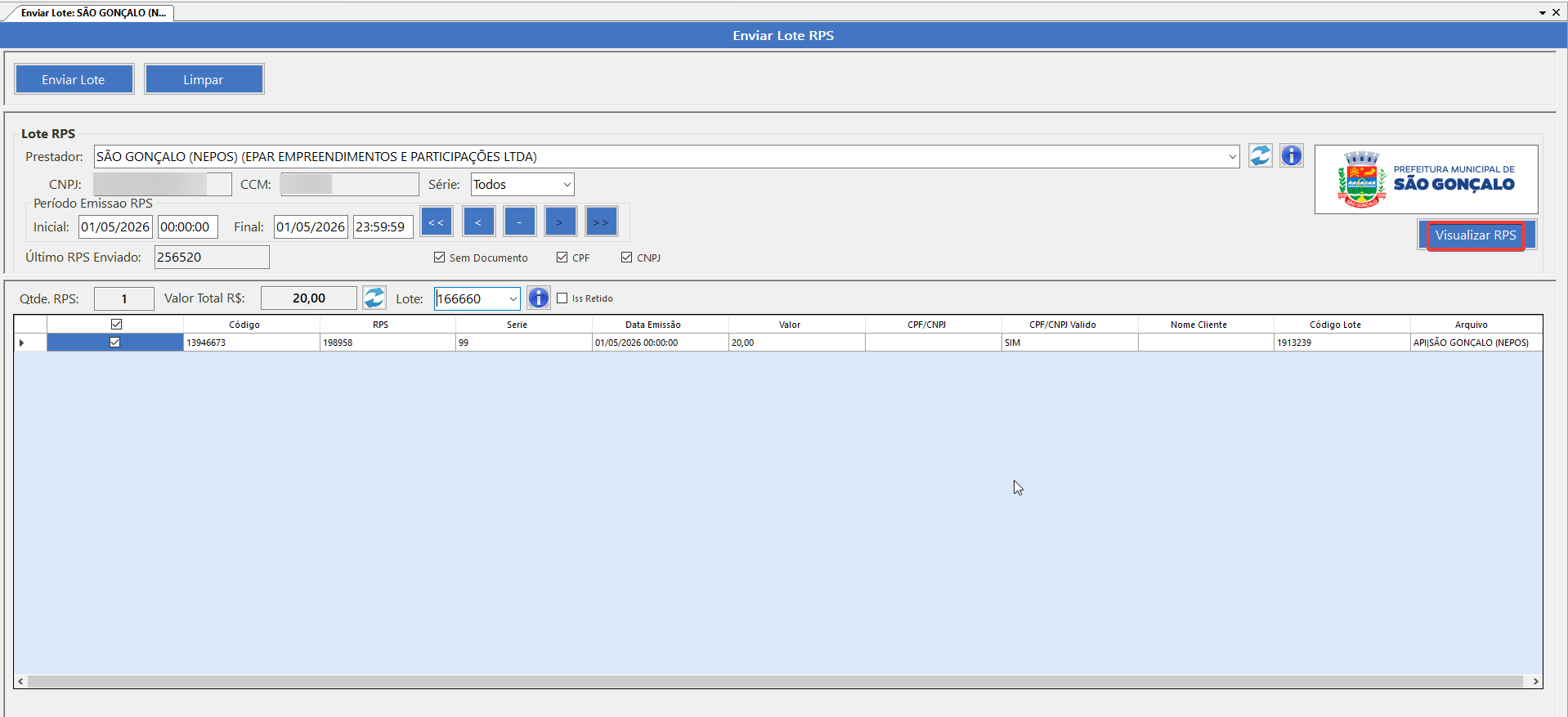
Task: Click the Último RPS Enviado field 256520
Action: tap(212, 257)
